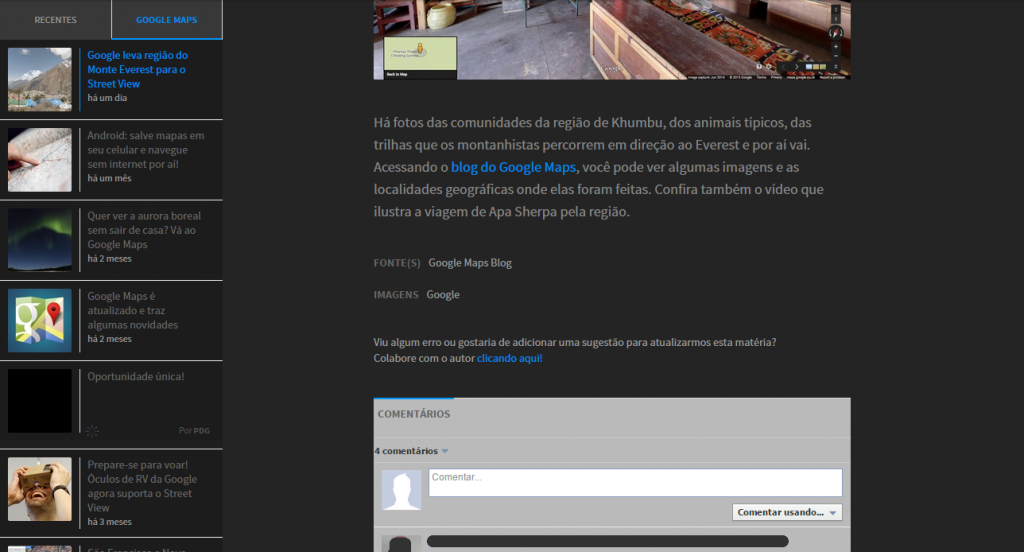Open the COMENTÁRIOS tab header
The image size is (1024, 552).
point(413,414)
